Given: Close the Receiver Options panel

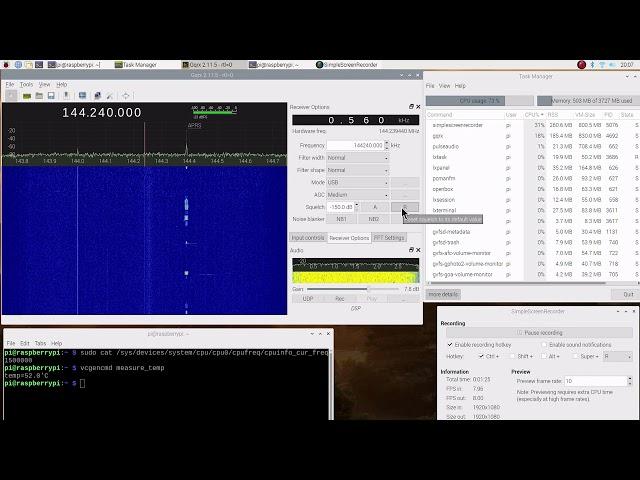Looking at the screenshot, I should [418, 107].
